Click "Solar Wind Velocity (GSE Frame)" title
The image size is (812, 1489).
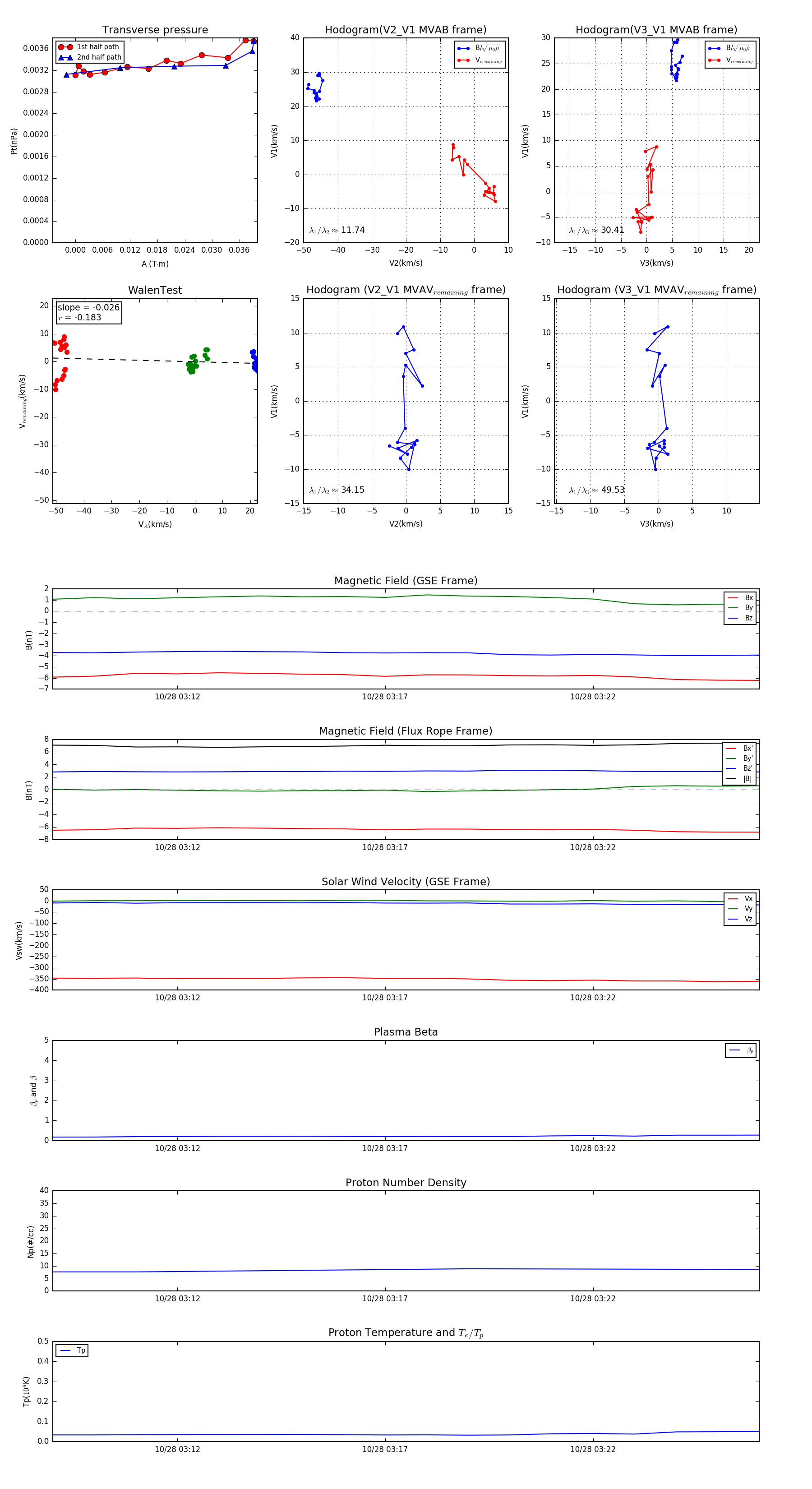(x=406, y=882)
